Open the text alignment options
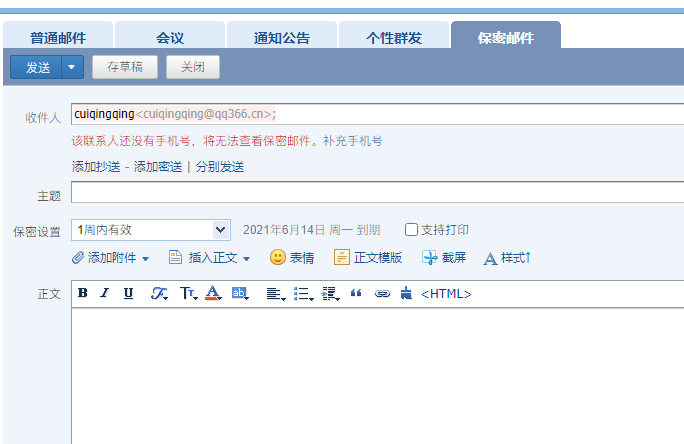The height and width of the screenshot is (444, 684). point(276,294)
